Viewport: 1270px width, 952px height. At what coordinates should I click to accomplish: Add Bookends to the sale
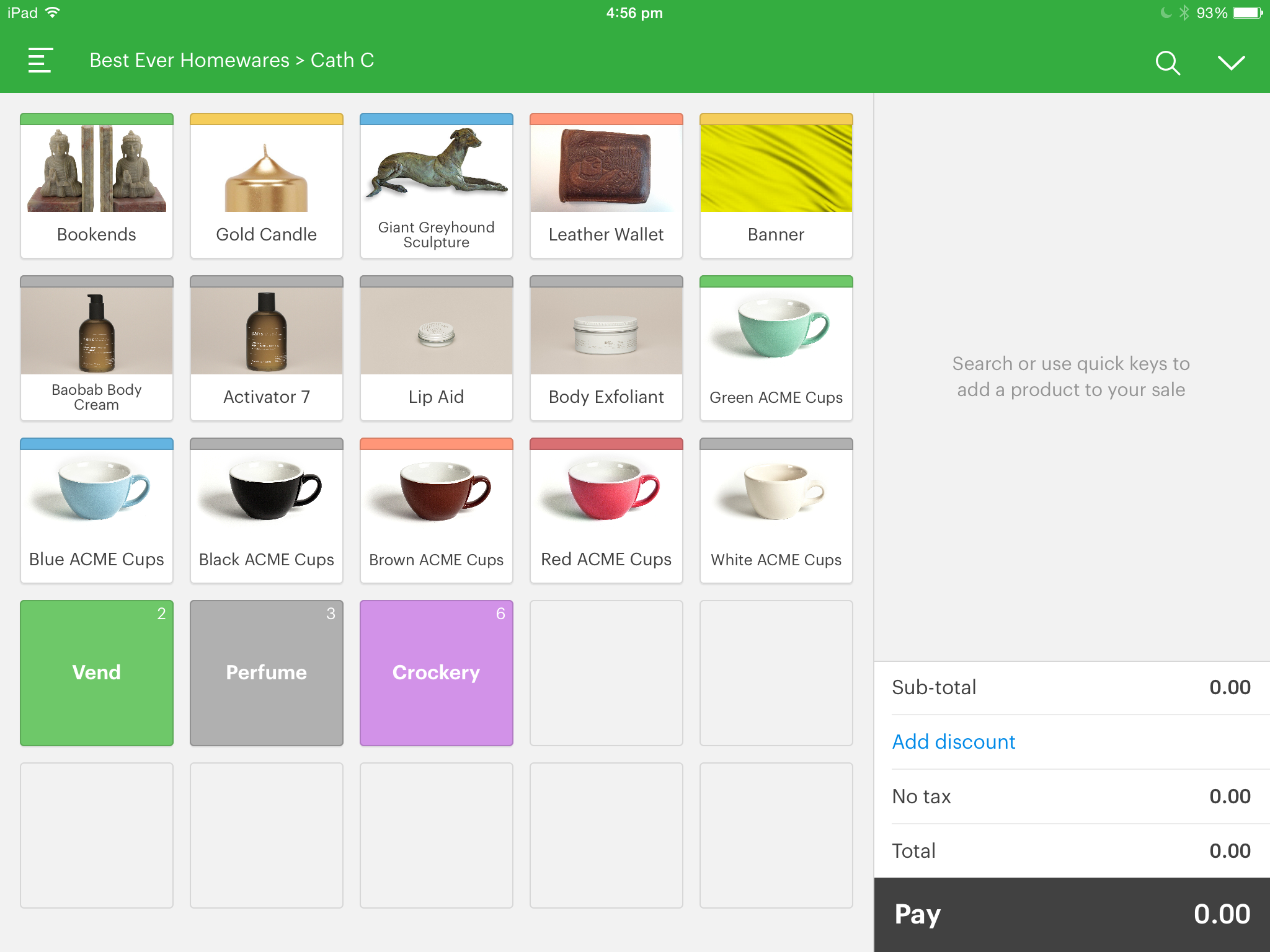point(97,185)
